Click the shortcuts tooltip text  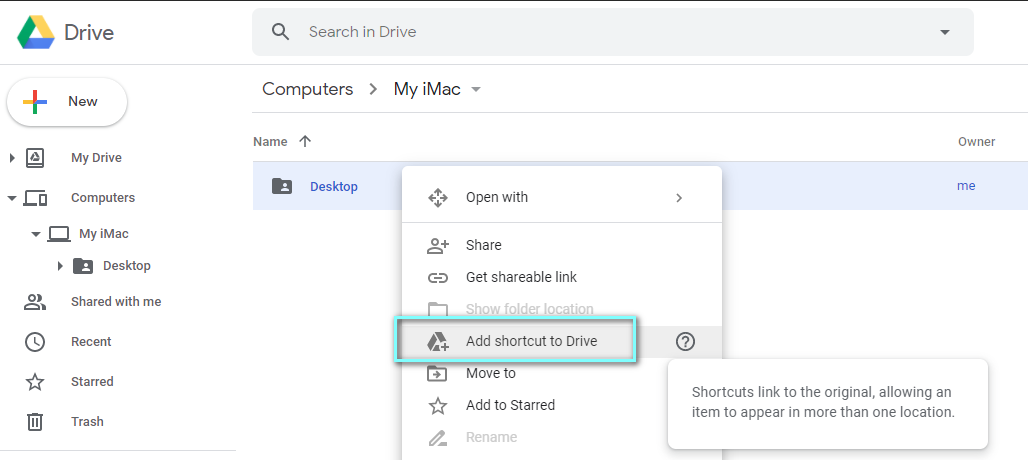(x=823, y=402)
